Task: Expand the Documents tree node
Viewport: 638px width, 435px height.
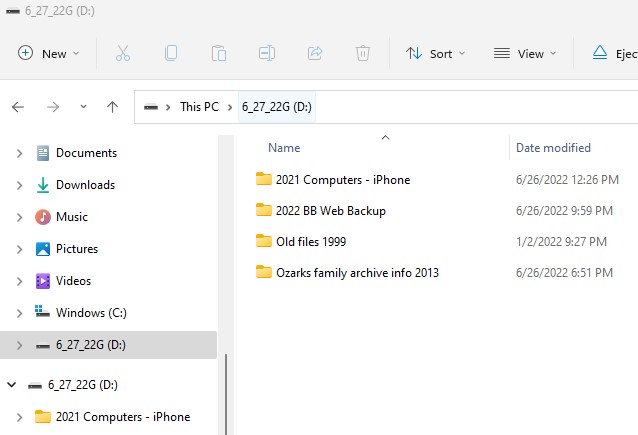Action: pos(19,153)
